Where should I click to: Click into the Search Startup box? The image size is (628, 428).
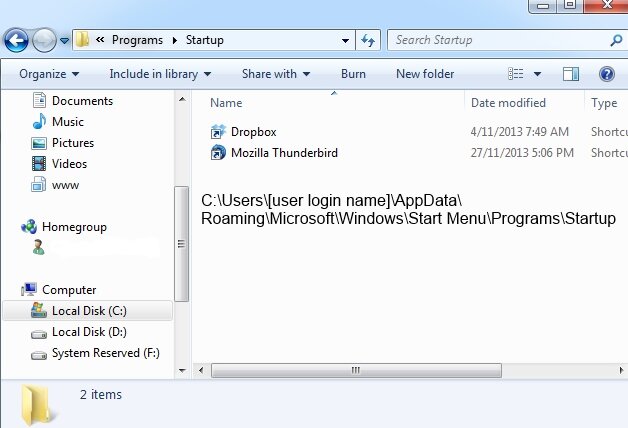click(x=499, y=40)
